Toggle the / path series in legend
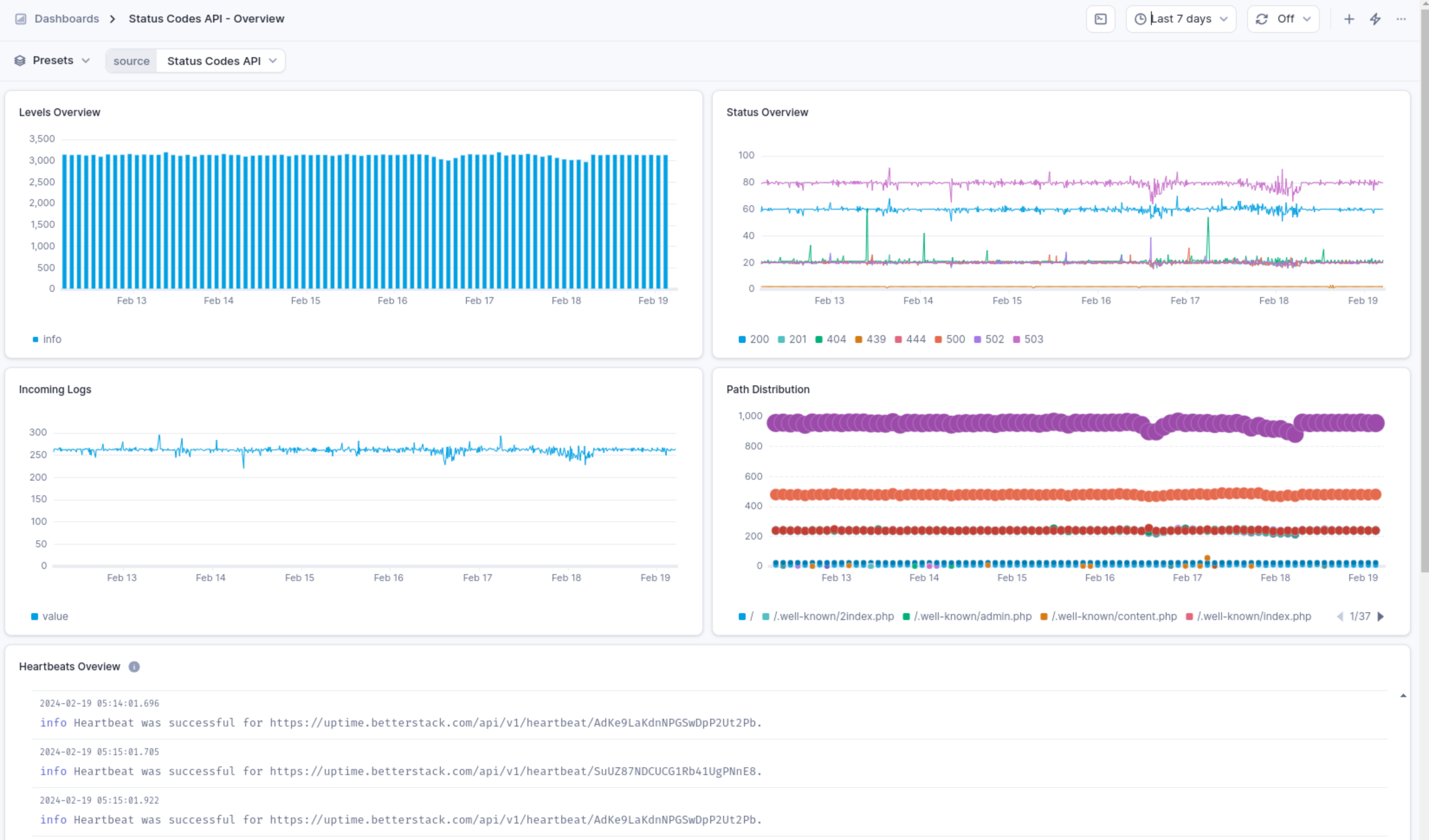 pyautogui.click(x=746, y=617)
